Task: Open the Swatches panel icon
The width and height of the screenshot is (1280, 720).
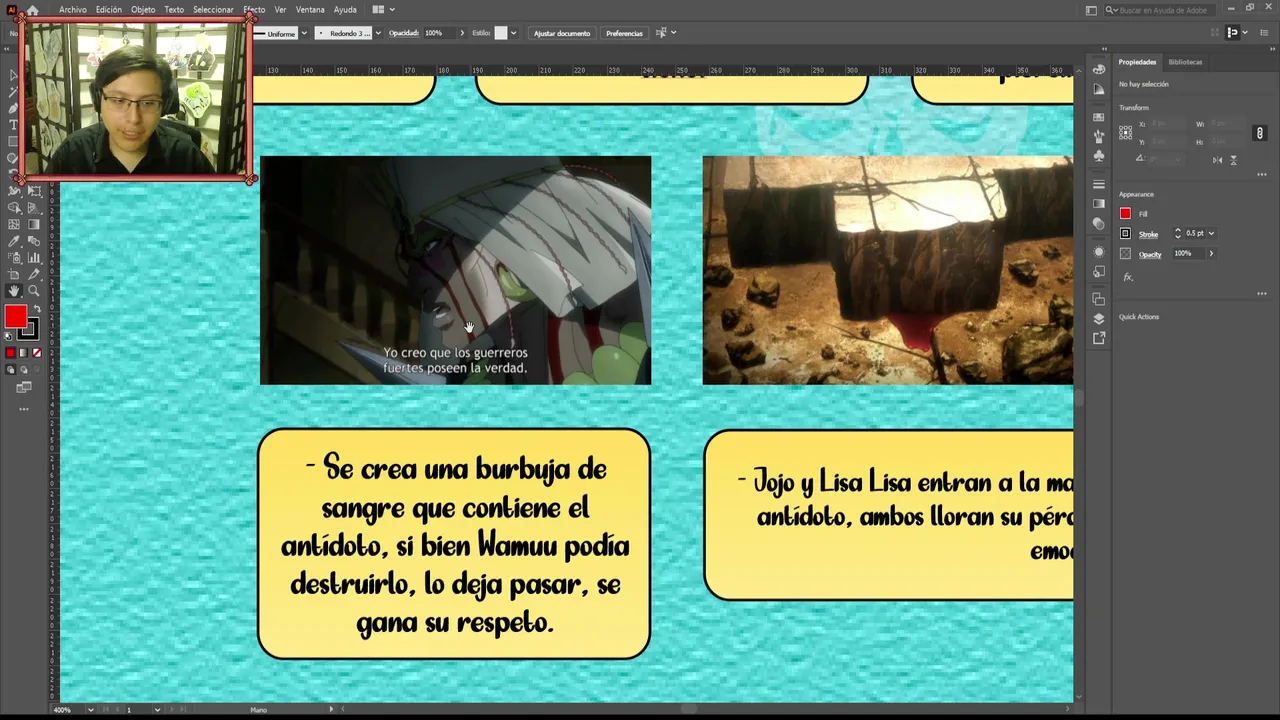Action: point(1099,117)
